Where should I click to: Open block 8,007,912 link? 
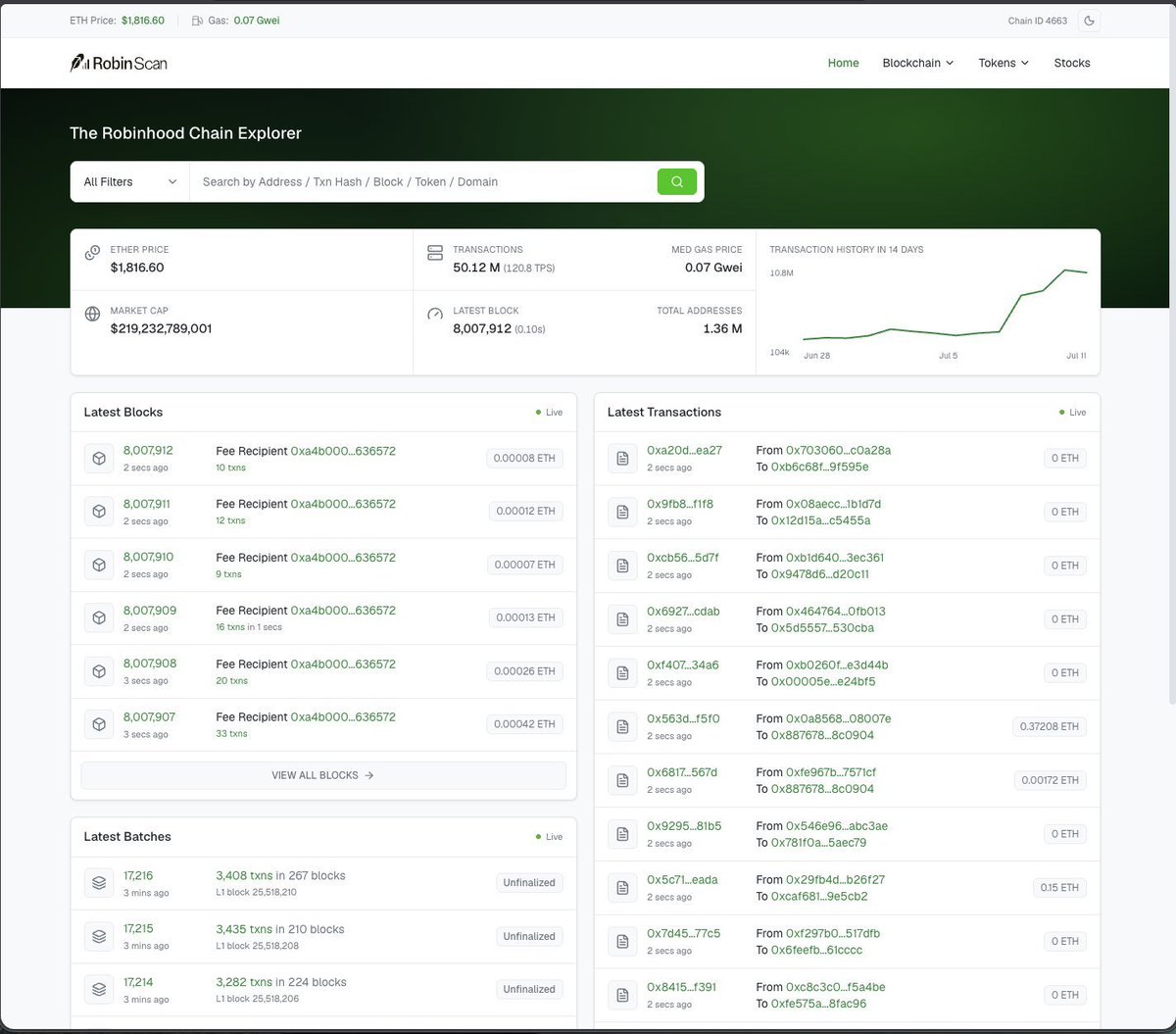pos(148,451)
